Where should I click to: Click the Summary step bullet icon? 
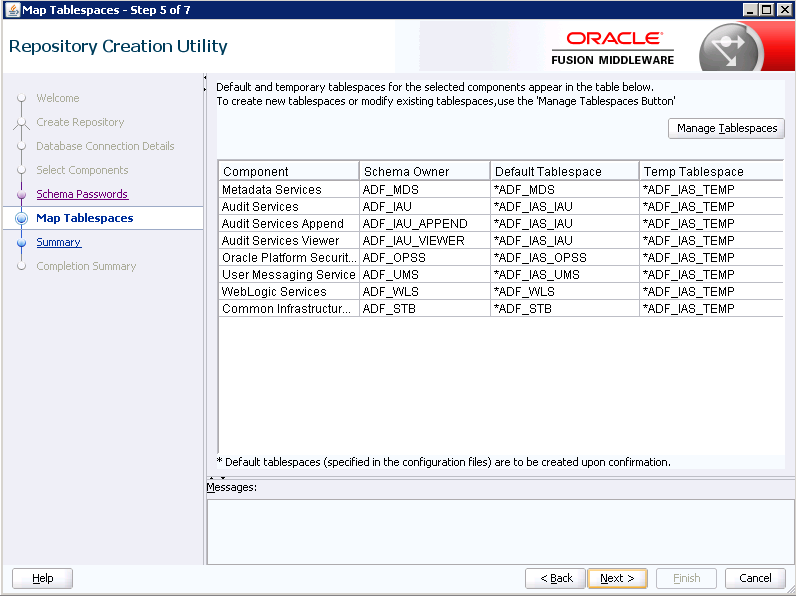[x=21, y=243]
